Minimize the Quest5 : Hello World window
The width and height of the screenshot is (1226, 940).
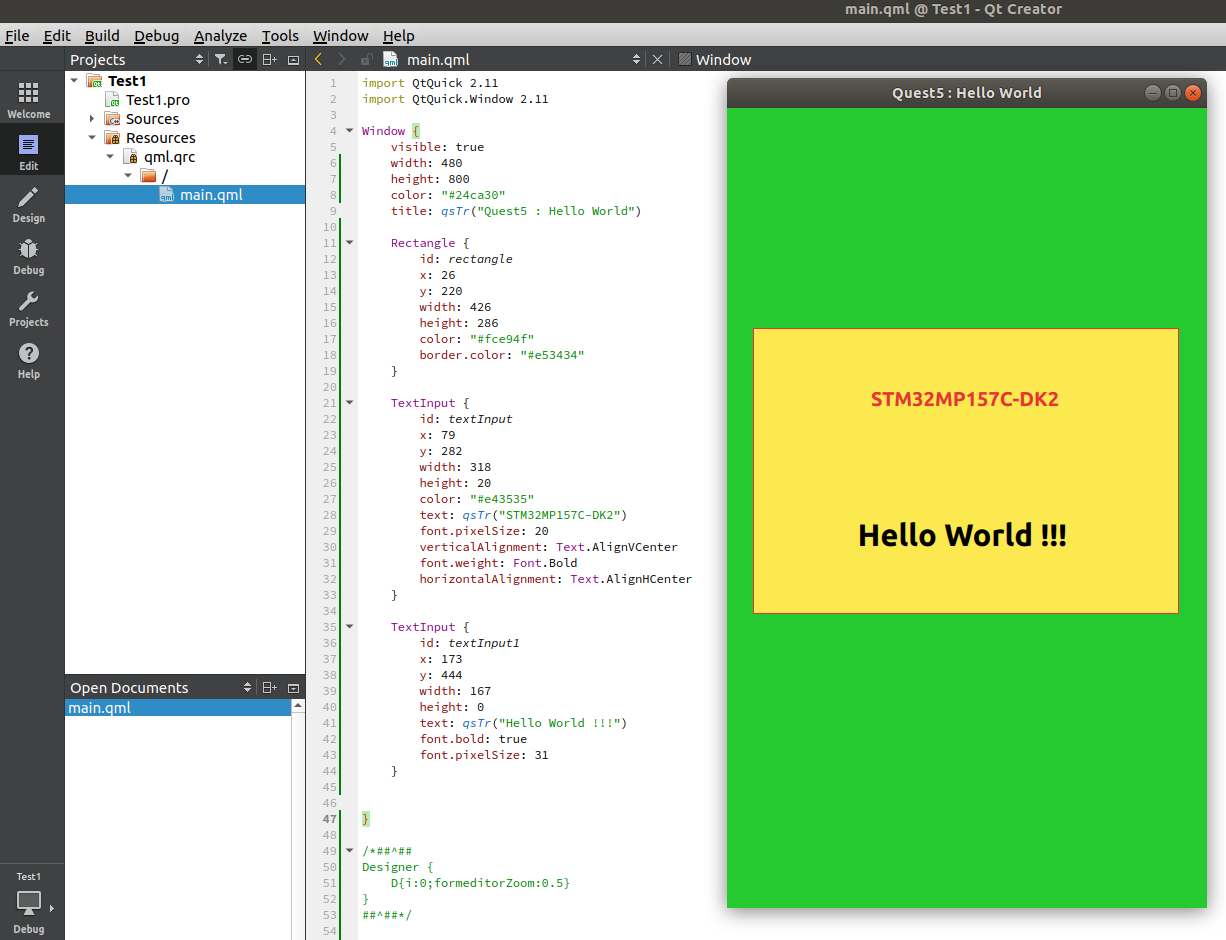click(x=1152, y=93)
